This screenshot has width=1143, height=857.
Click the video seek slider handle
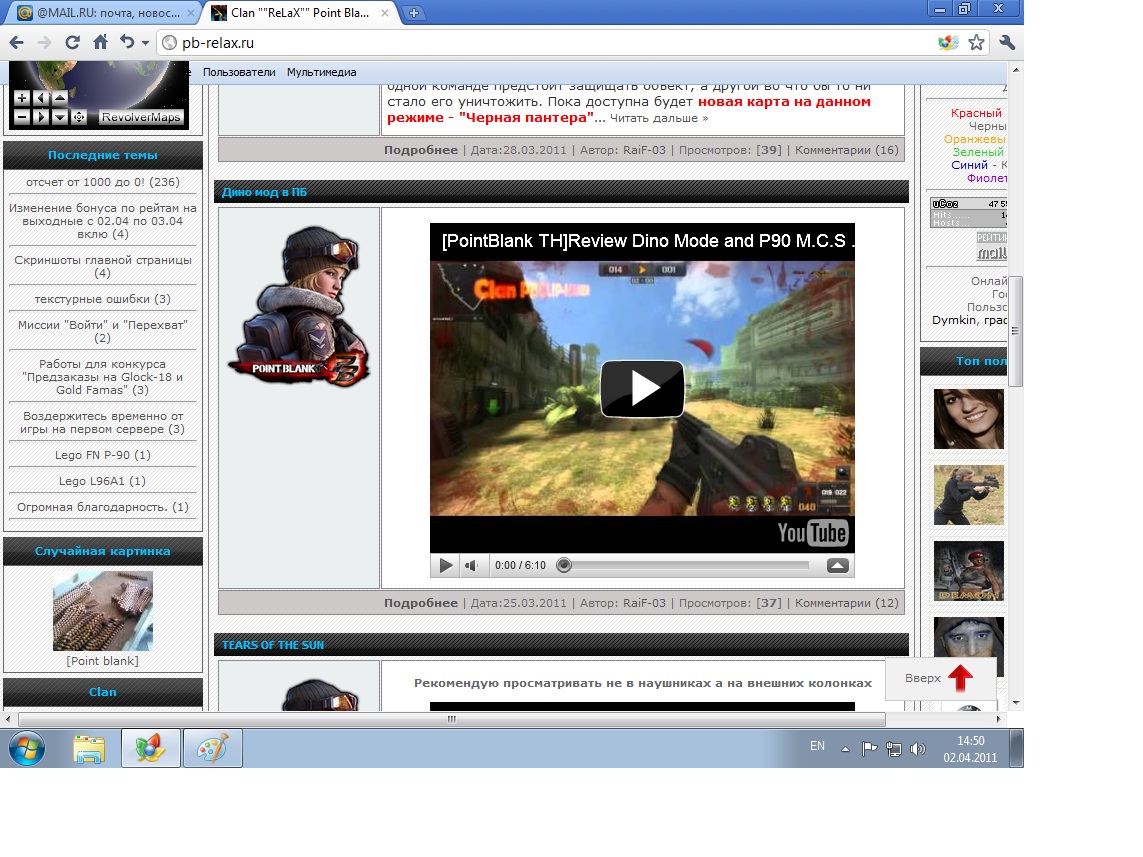tap(564, 566)
